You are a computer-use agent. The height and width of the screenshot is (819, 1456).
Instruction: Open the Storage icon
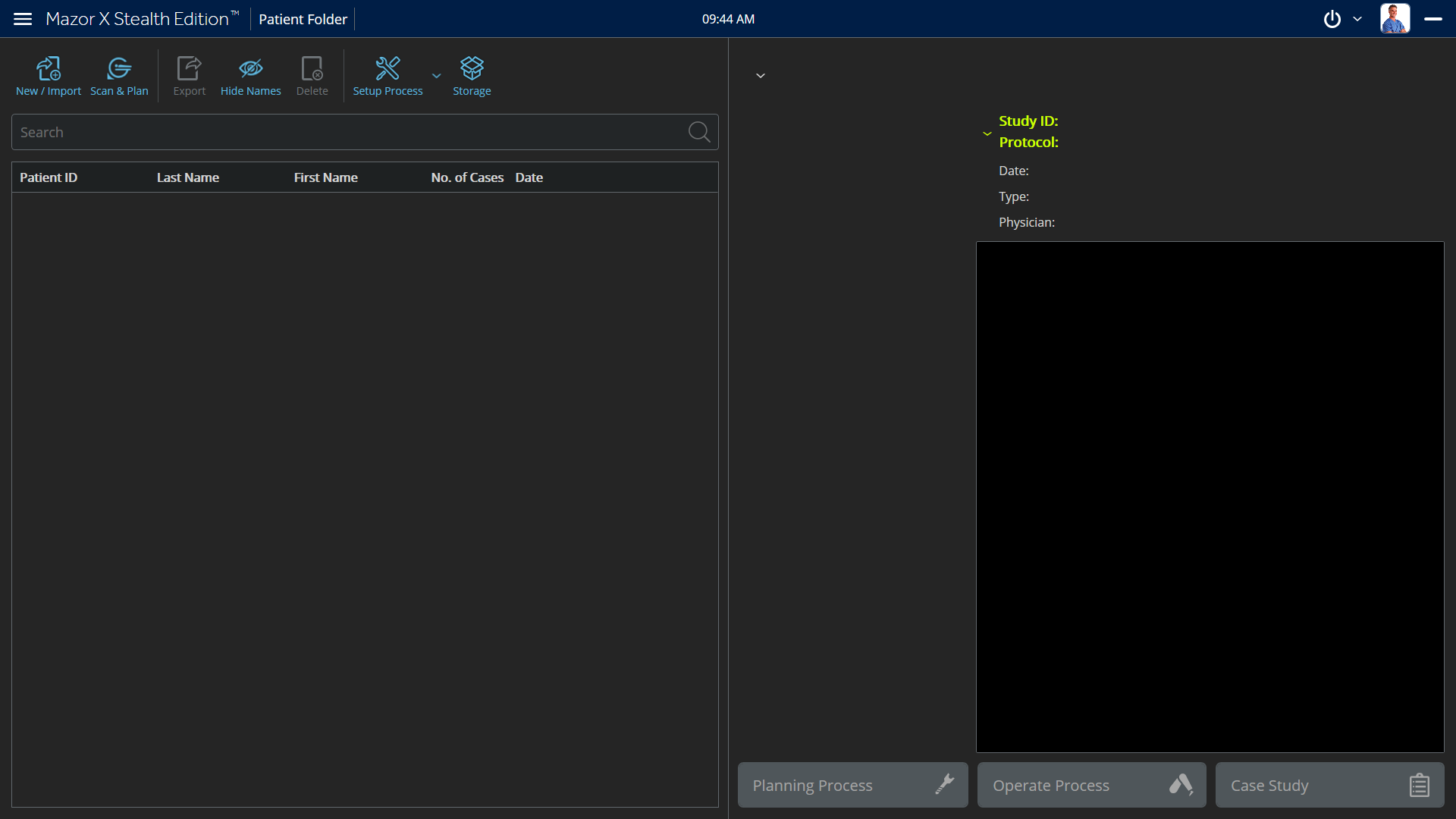472,69
